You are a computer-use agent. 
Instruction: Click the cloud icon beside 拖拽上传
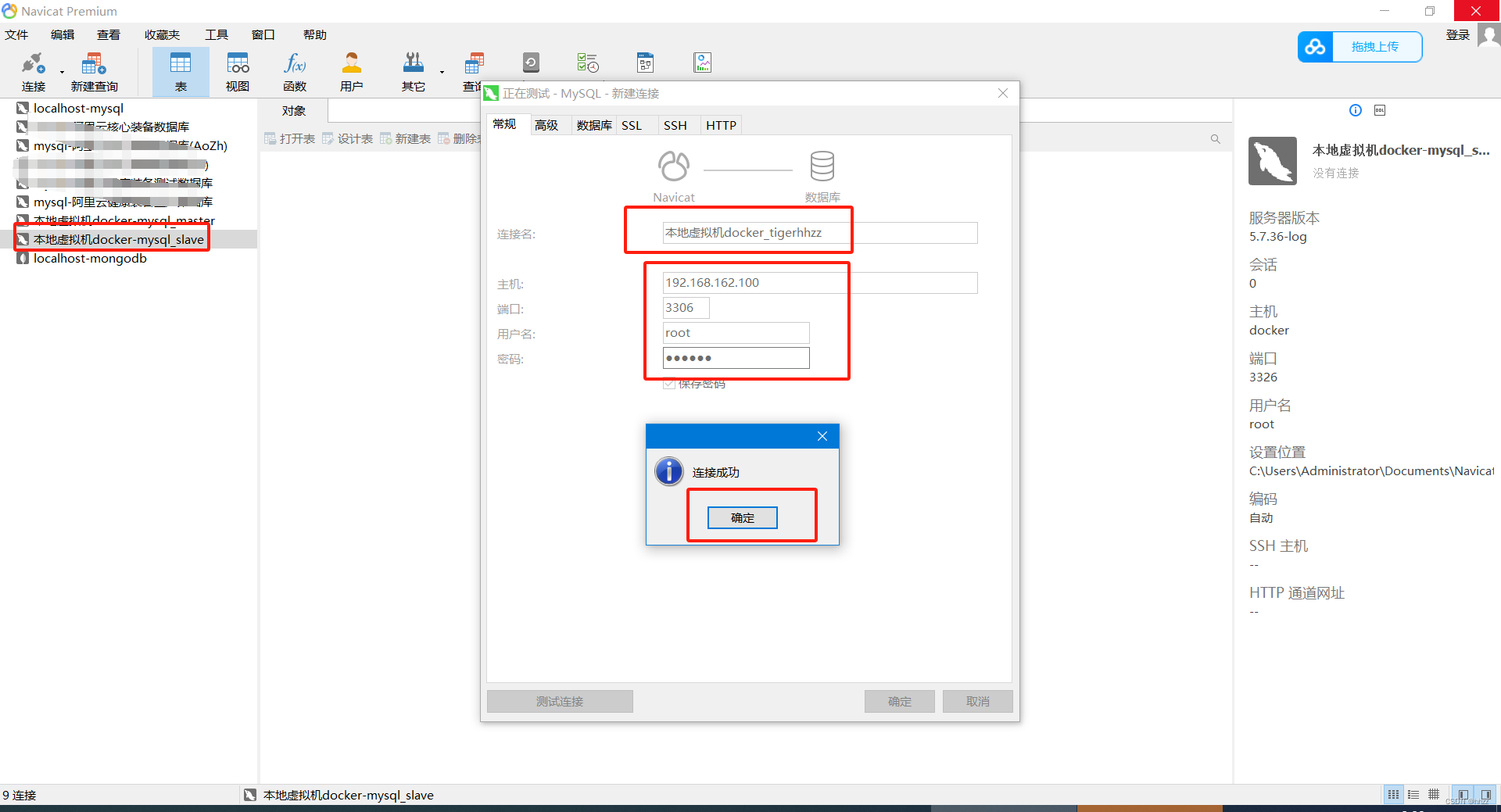[x=1315, y=47]
